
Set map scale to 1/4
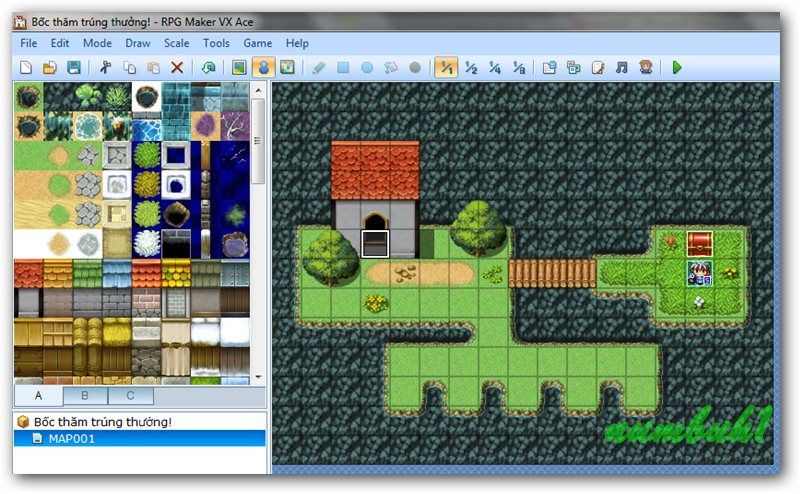pyautogui.click(x=495, y=67)
